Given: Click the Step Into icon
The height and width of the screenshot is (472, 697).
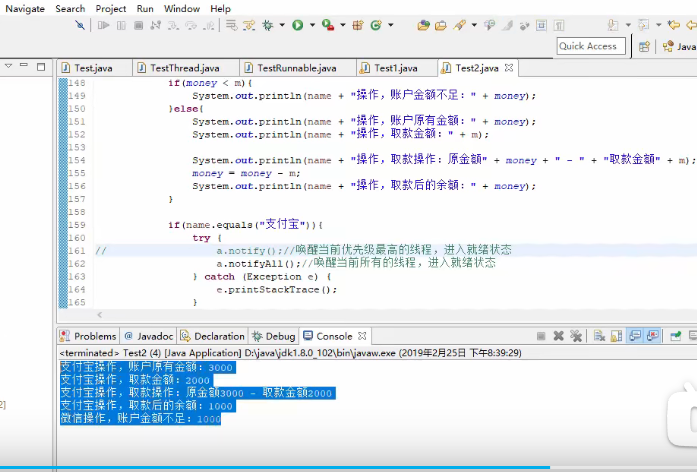Looking at the screenshot, I should (x=173, y=25).
